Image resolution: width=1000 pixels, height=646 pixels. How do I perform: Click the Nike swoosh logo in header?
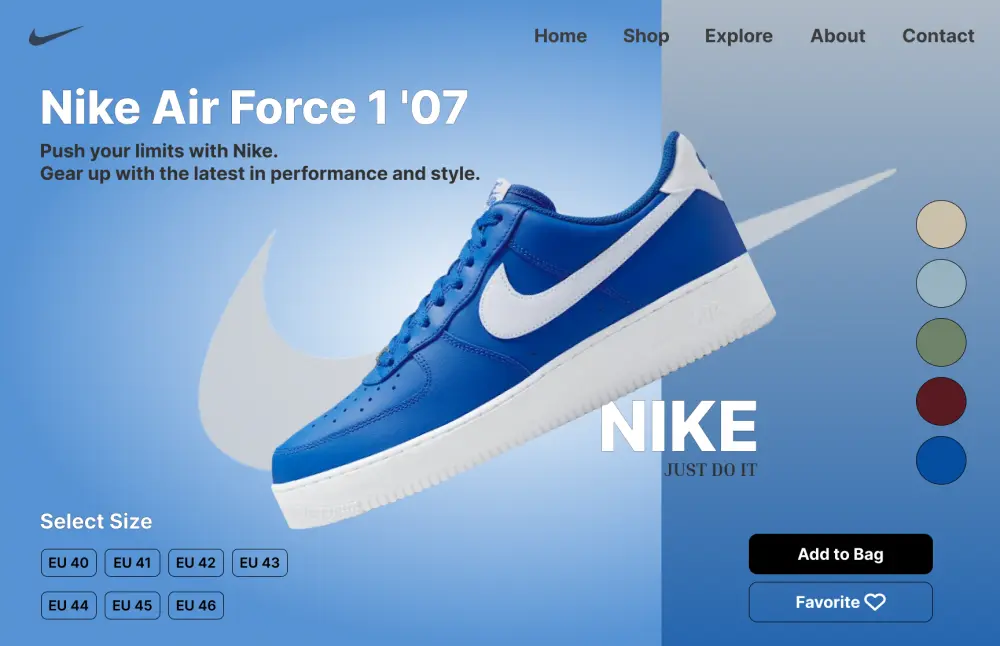click(55, 36)
